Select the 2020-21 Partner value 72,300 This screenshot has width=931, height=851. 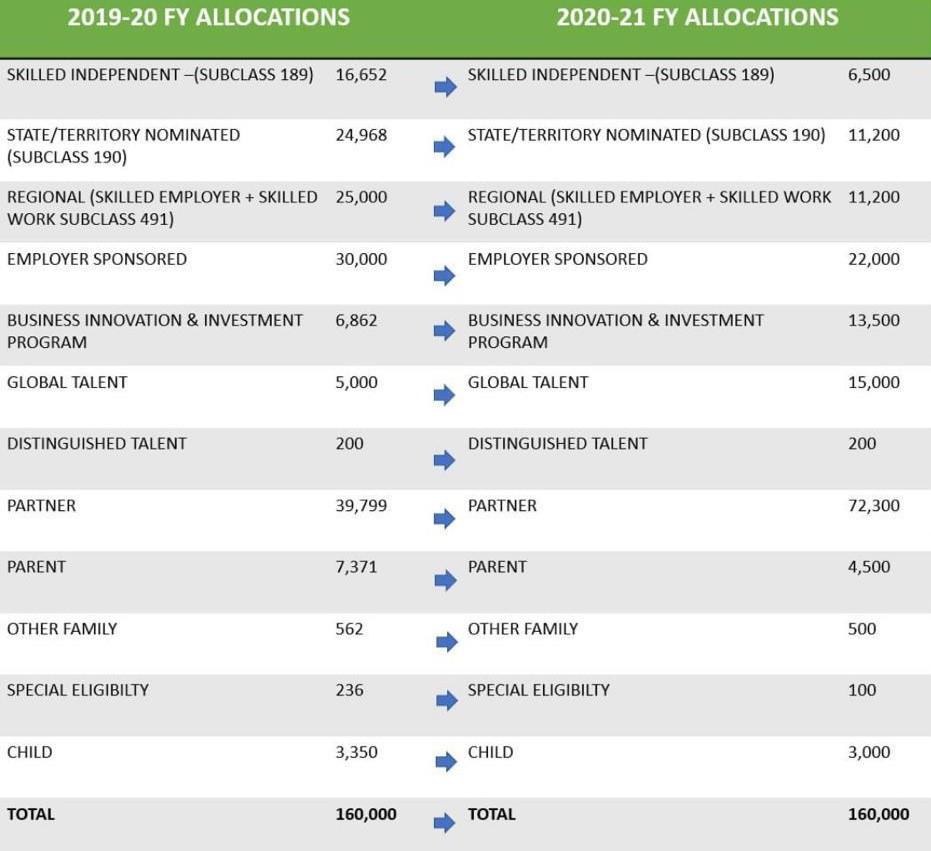pos(874,506)
